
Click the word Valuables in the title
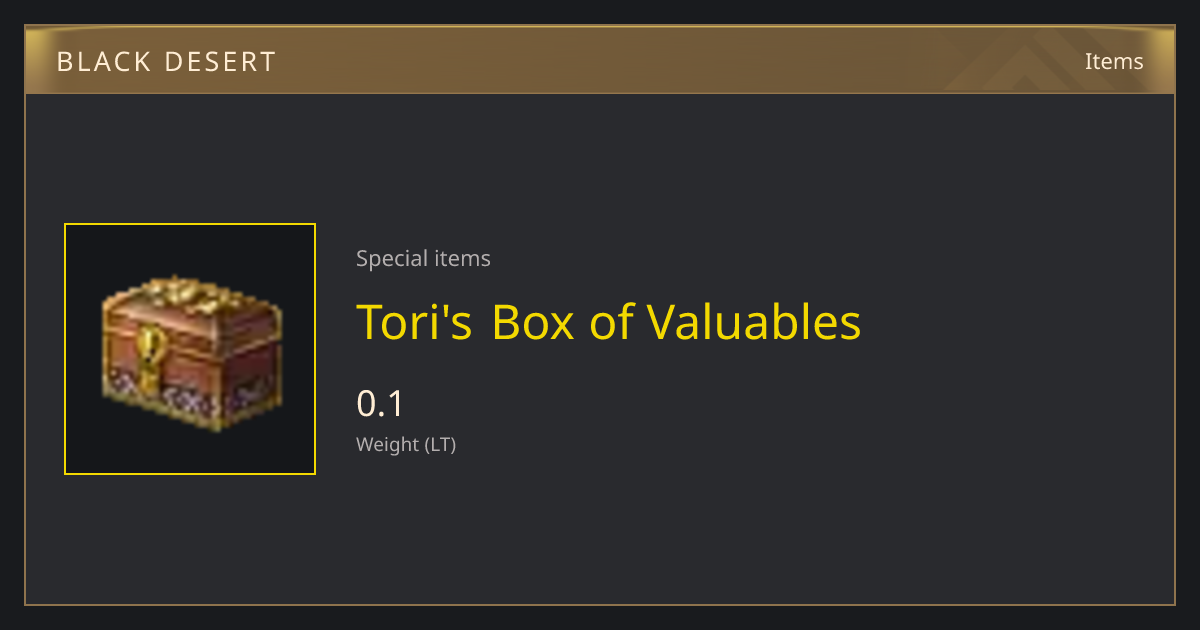click(x=754, y=322)
